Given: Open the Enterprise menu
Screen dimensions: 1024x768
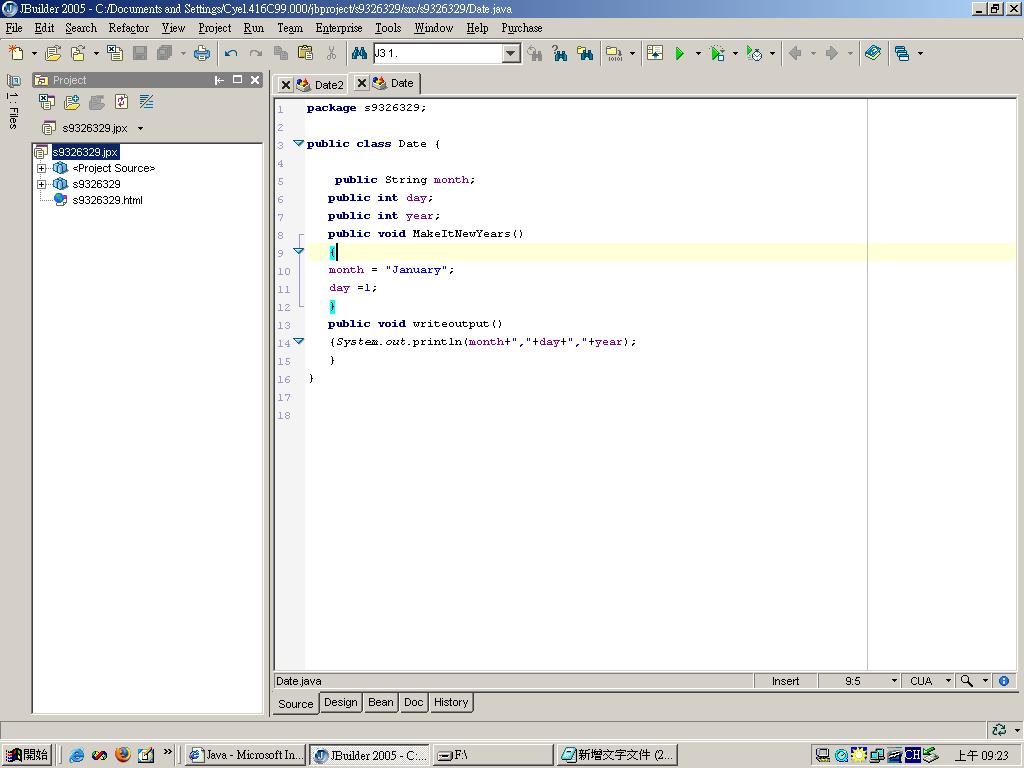Looking at the screenshot, I should tap(339, 28).
